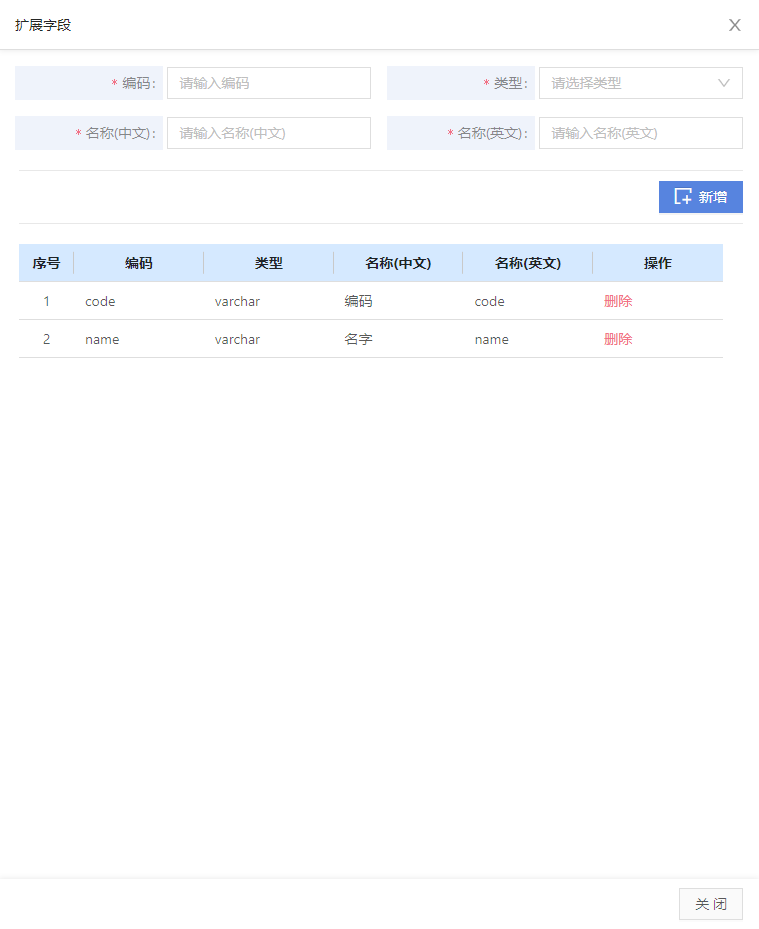
Task: Click the 类型 column header
Action: click(x=268, y=263)
